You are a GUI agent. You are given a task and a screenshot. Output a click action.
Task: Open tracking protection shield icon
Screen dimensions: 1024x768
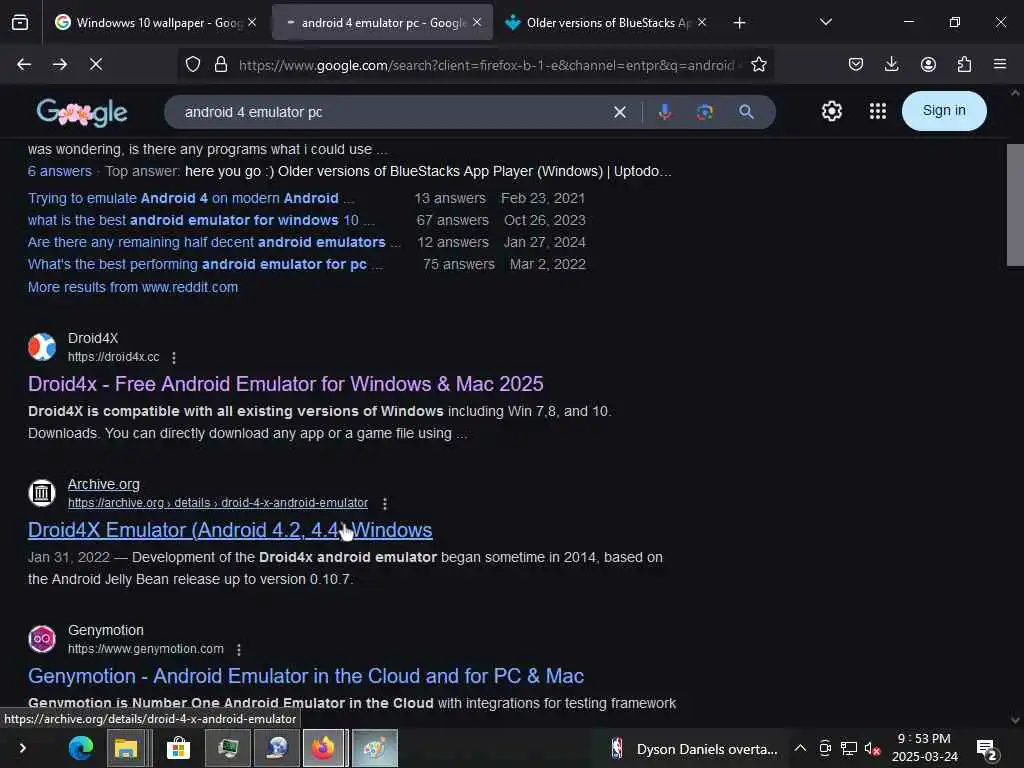pyautogui.click(x=193, y=65)
